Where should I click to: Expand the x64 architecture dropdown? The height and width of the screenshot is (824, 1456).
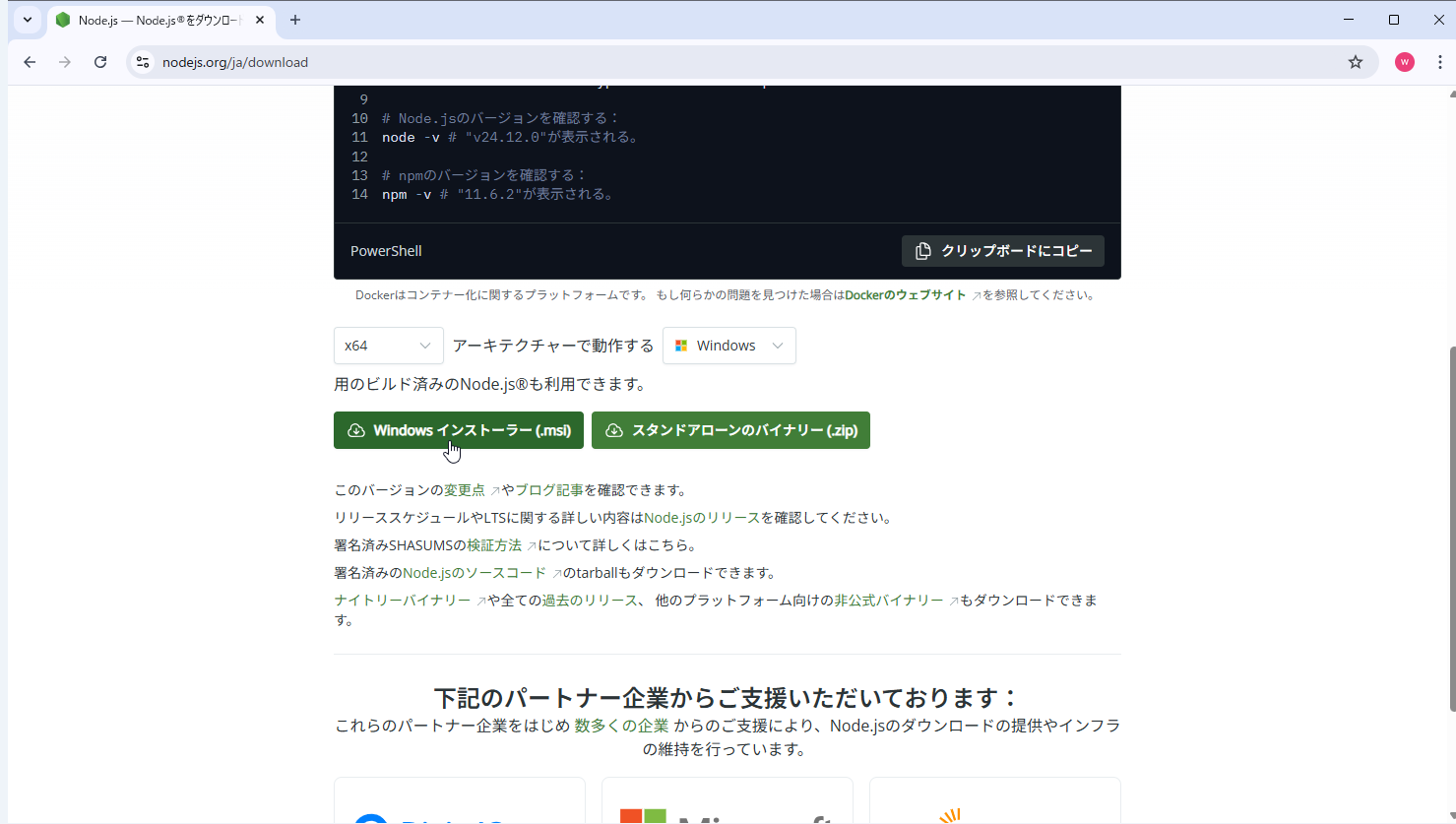pyautogui.click(x=388, y=346)
